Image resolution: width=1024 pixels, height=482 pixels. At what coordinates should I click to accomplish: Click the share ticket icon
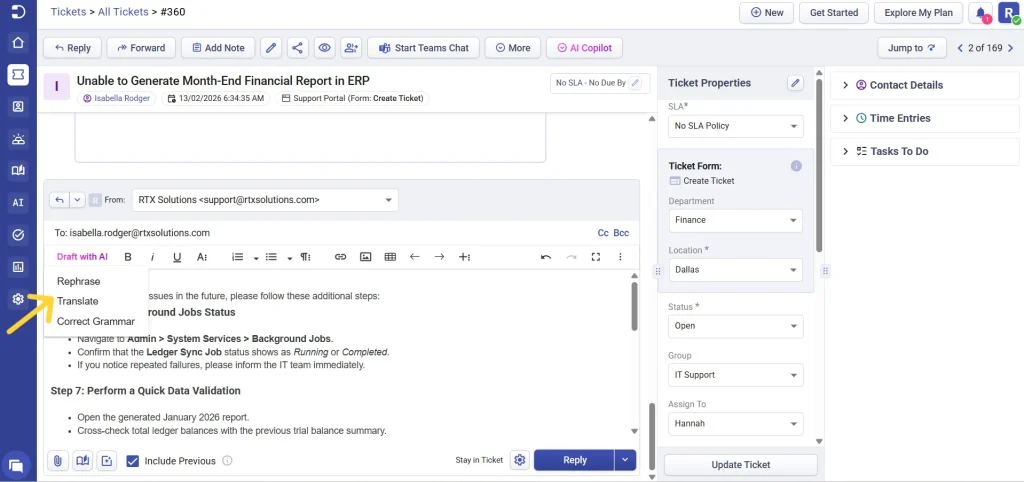pyautogui.click(x=297, y=48)
